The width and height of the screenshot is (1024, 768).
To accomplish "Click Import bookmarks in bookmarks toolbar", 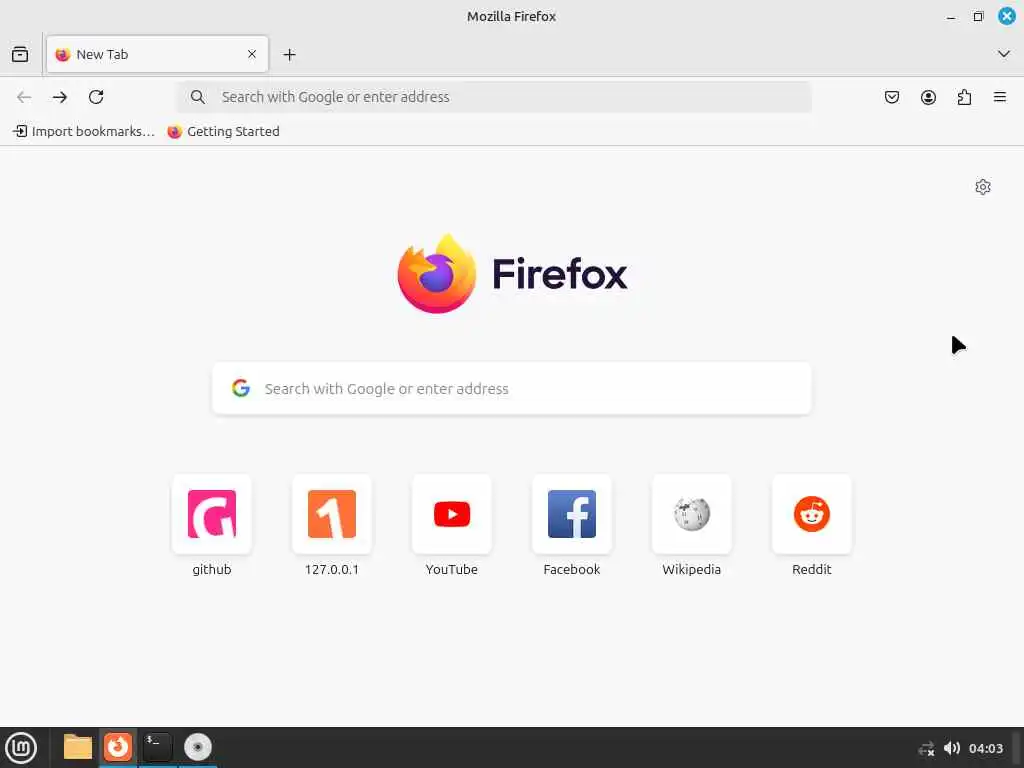I will coord(84,131).
